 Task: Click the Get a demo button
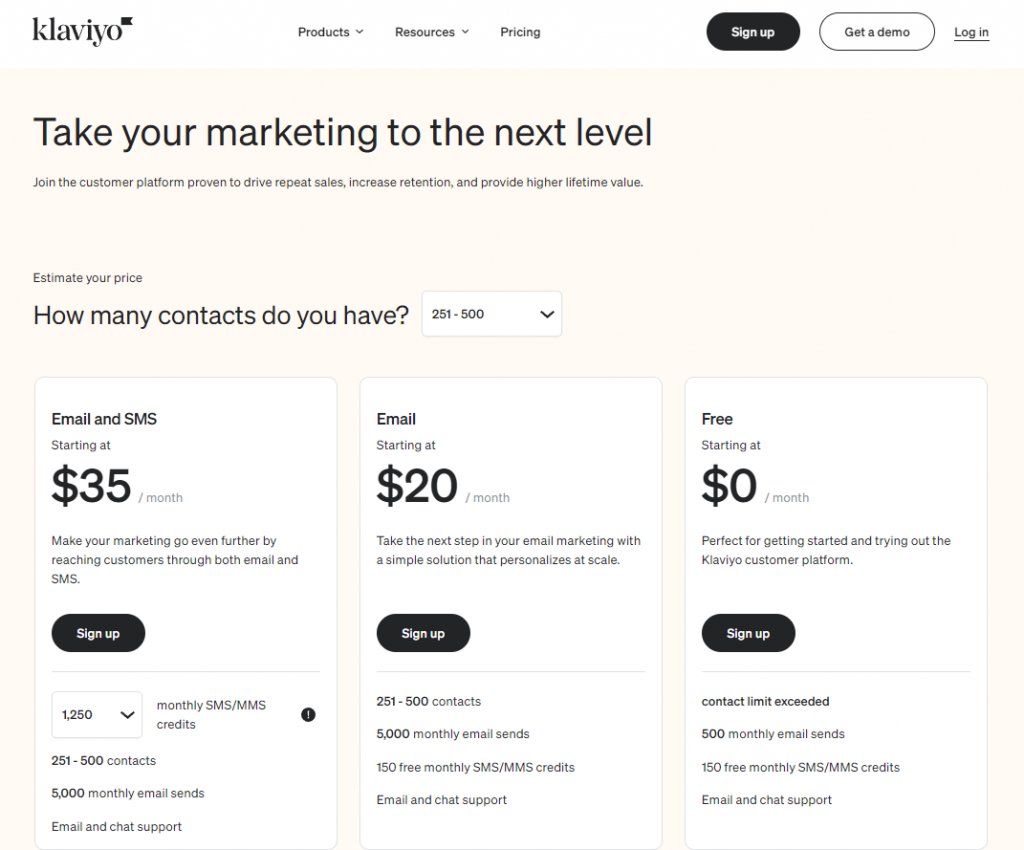click(x=876, y=32)
